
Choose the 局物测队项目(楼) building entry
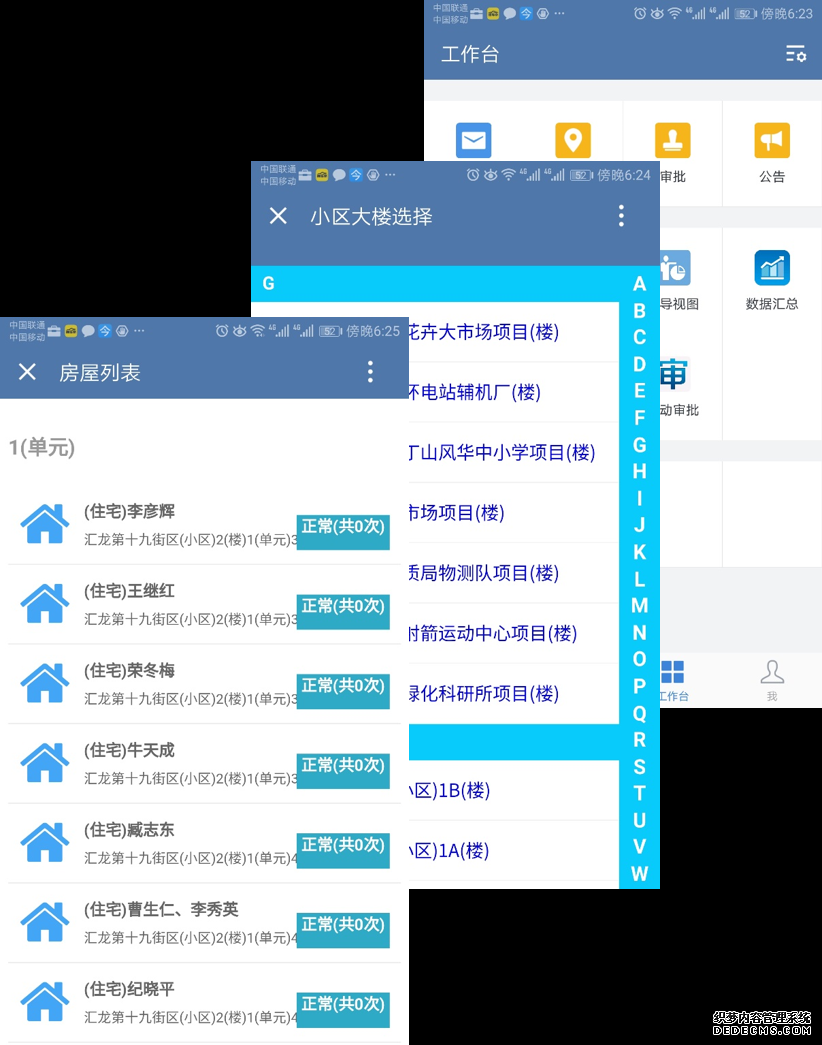point(514,573)
